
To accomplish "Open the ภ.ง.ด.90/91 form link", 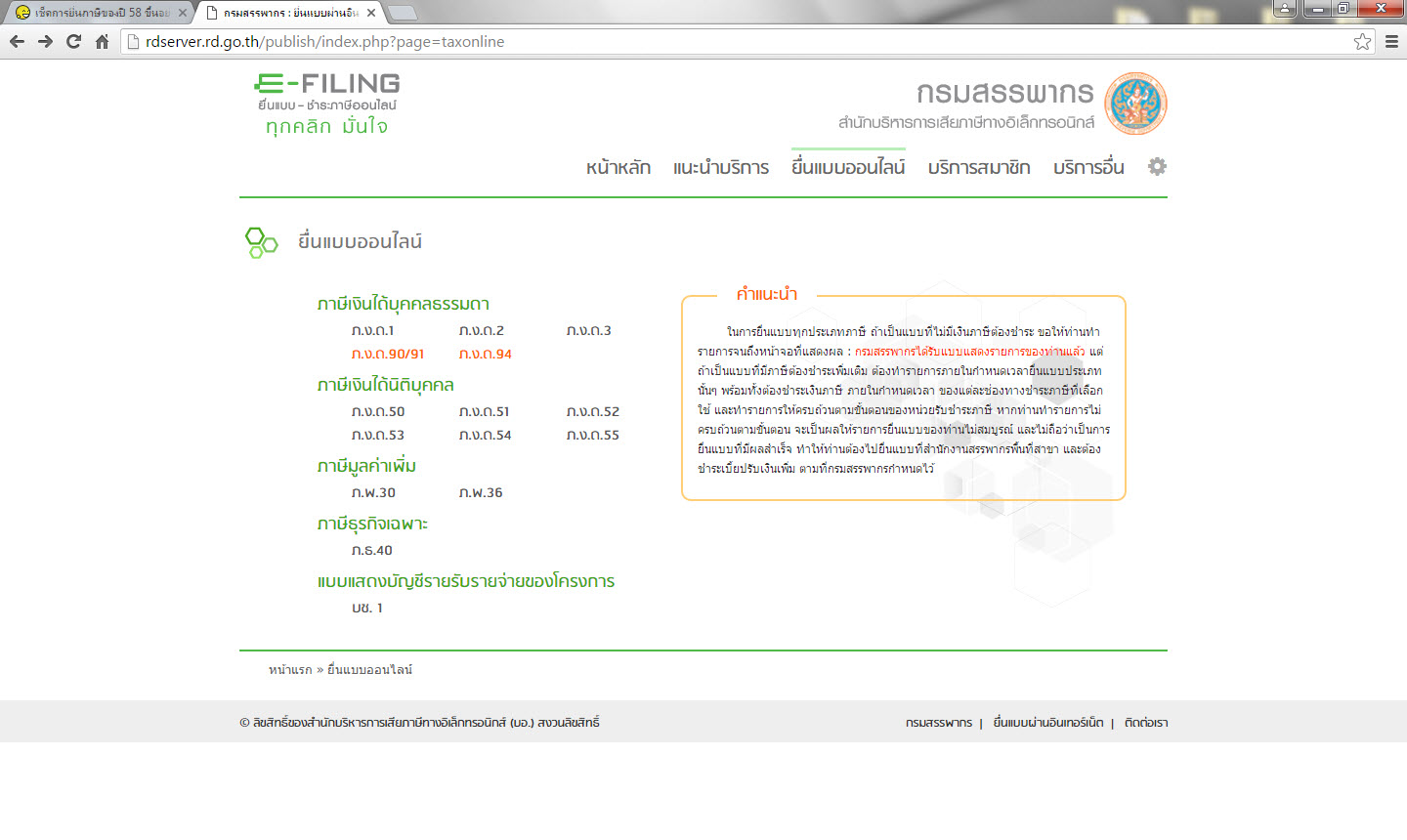I will point(388,354).
